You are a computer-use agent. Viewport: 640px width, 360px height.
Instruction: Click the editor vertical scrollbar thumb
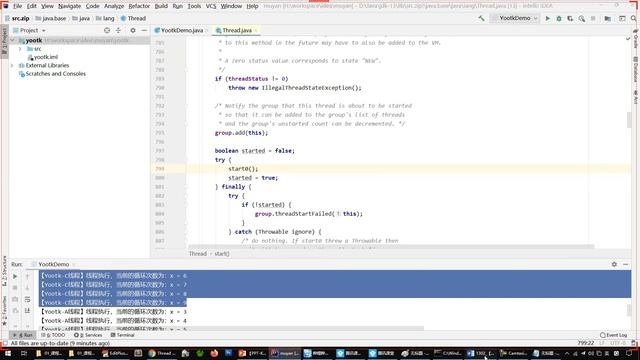pos(629,120)
